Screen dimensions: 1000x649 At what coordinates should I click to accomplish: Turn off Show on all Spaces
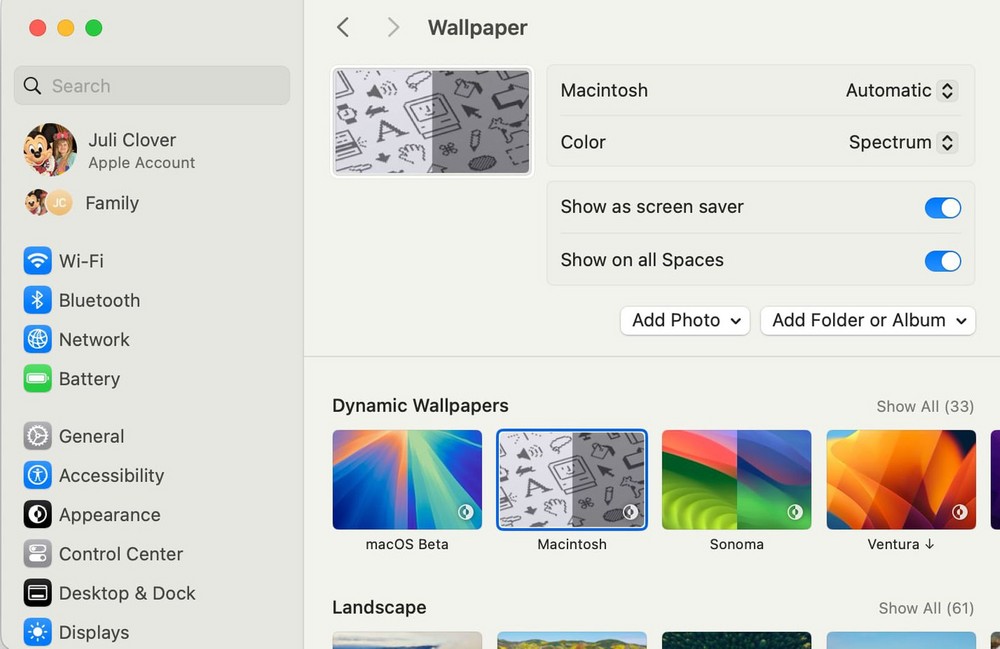pos(942,261)
